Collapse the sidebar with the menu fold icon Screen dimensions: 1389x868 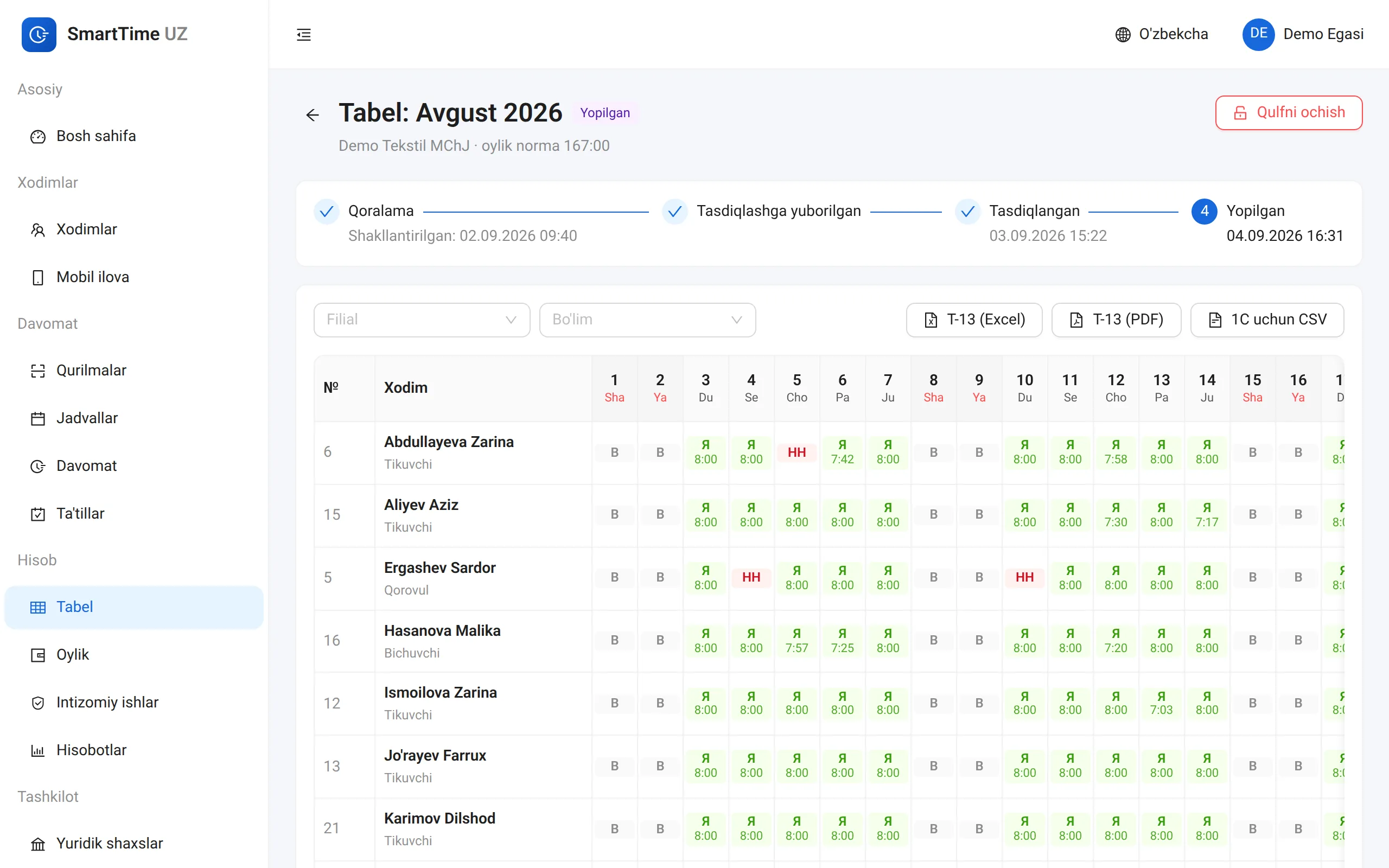point(304,34)
